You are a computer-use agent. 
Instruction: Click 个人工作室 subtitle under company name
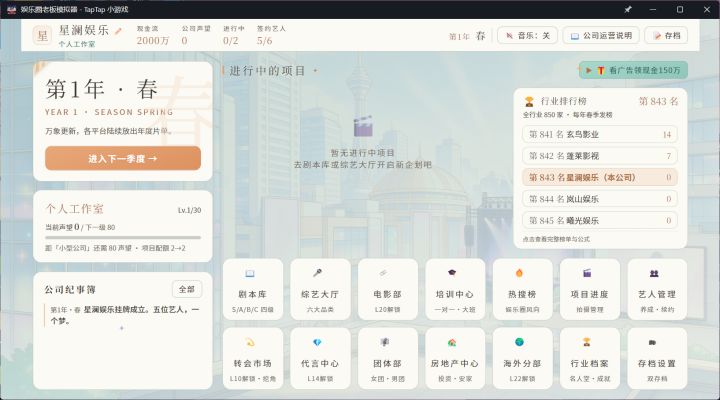click(x=77, y=45)
